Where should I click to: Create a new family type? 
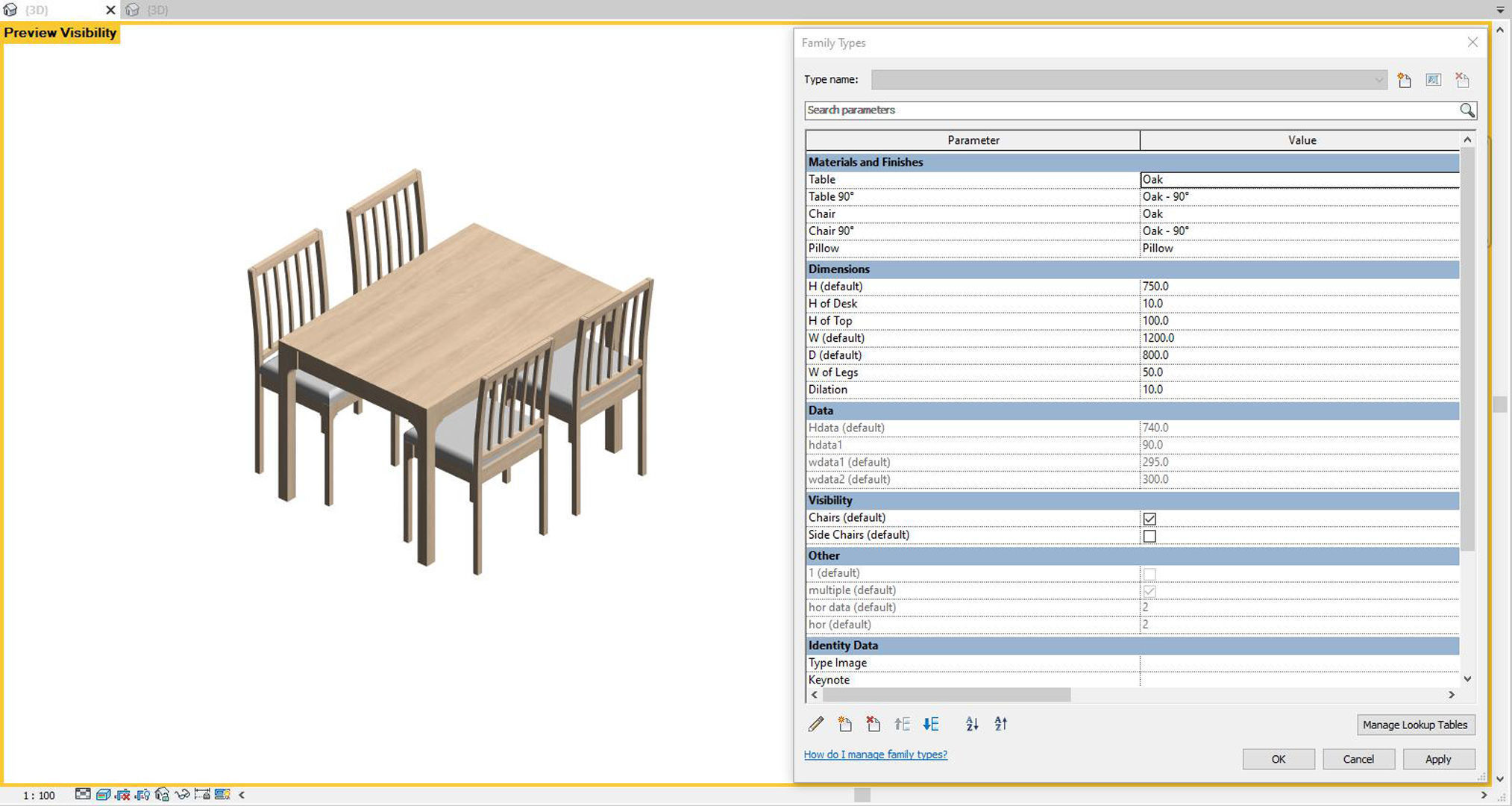[x=1403, y=80]
